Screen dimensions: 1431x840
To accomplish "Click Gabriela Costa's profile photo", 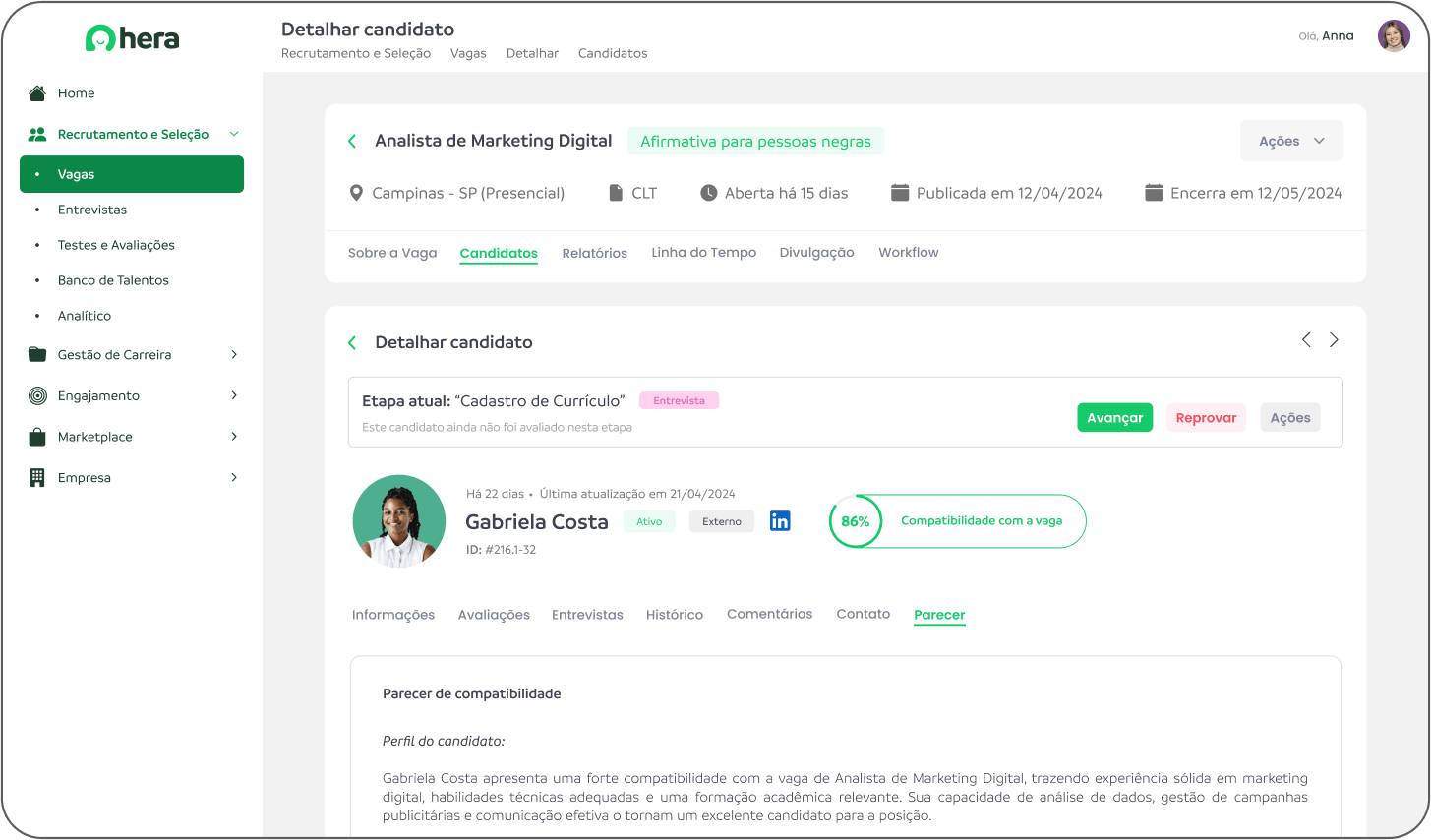I will click(x=399, y=521).
